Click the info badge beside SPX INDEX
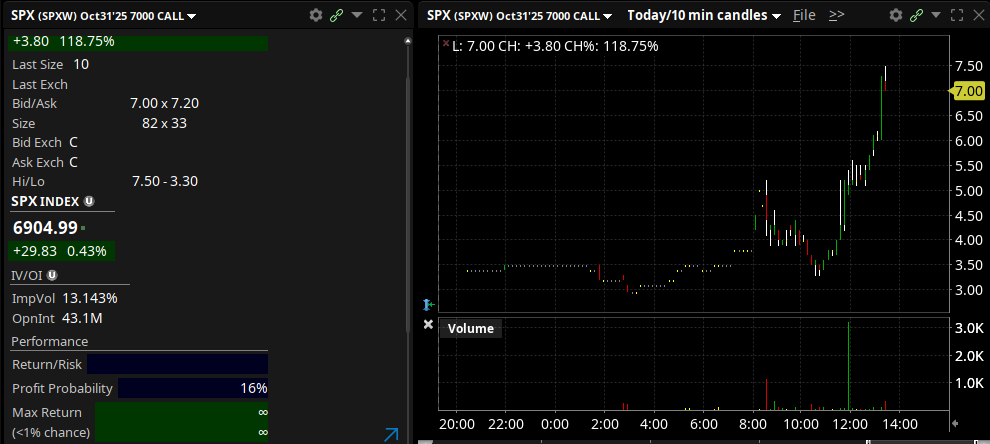The image size is (990, 444). [89, 201]
